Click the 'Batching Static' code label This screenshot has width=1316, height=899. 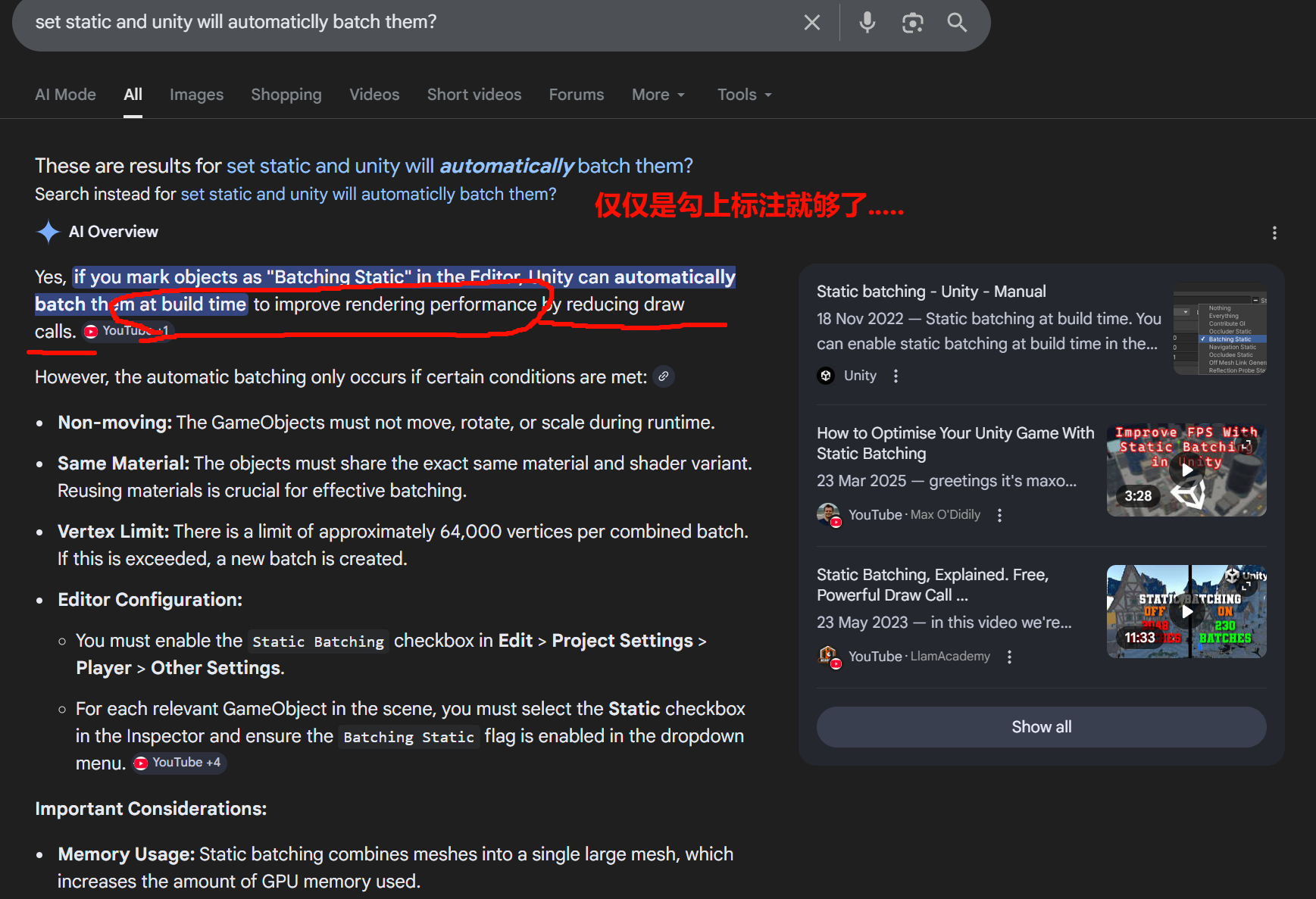click(x=409, y=737)
